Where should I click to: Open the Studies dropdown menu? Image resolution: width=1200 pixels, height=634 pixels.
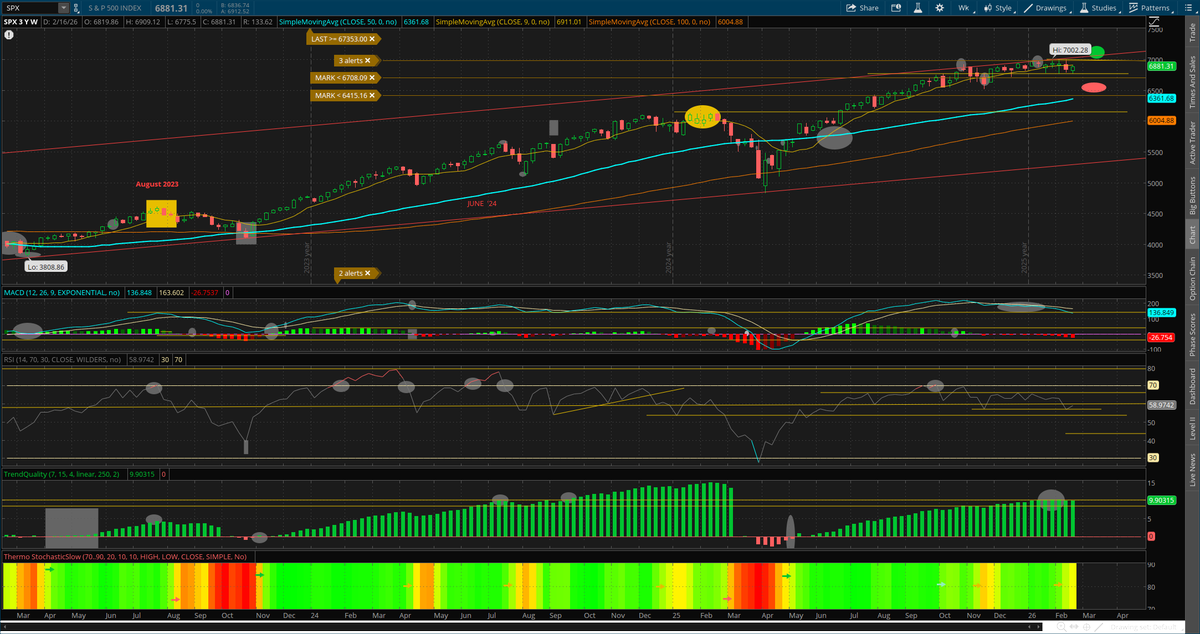1099,7
